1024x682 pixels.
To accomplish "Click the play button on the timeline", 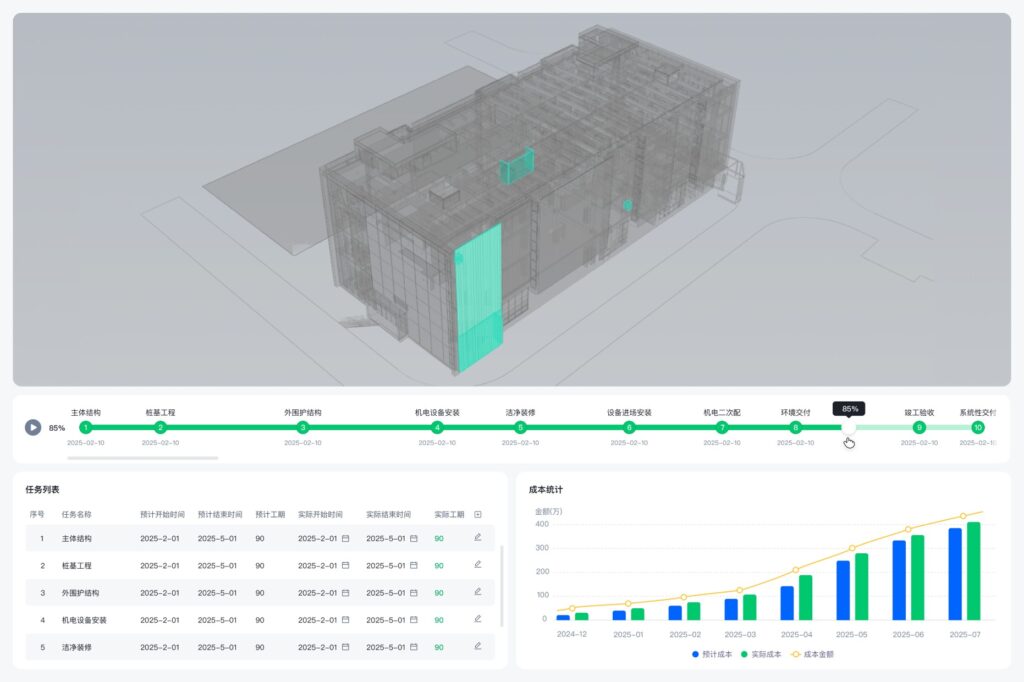I will pos(33,427).
